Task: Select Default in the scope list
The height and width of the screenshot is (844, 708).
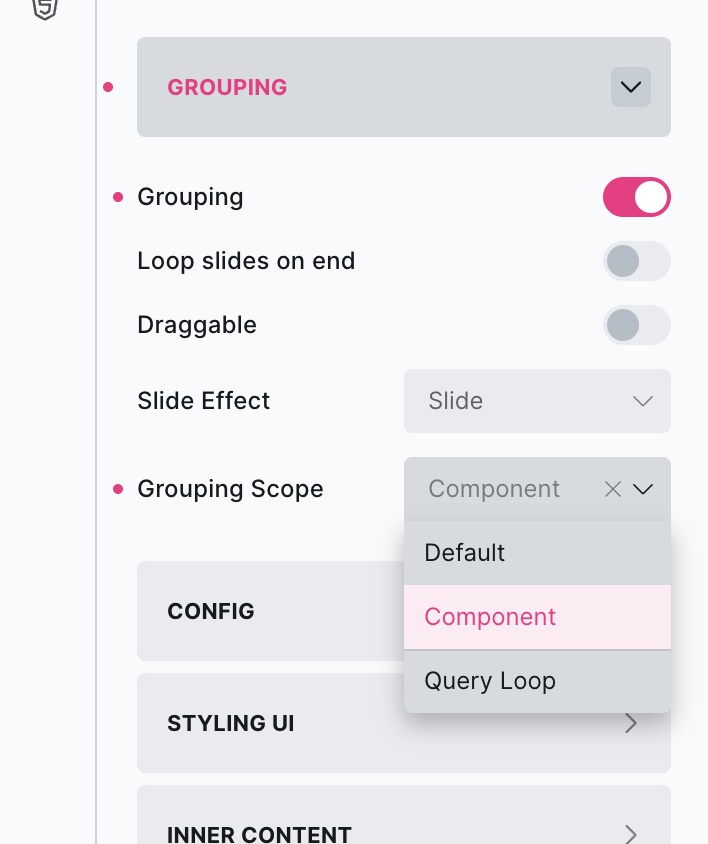Action: click(x=465, y=553)
